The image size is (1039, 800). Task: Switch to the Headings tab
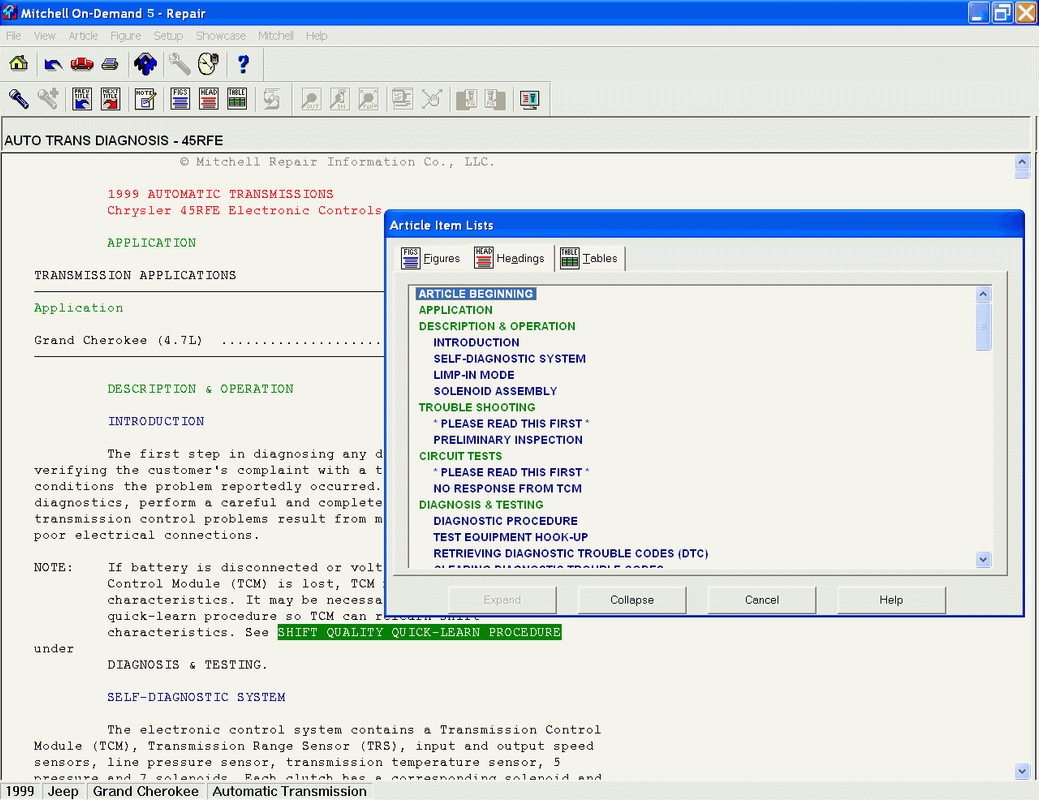click(510, 258)
